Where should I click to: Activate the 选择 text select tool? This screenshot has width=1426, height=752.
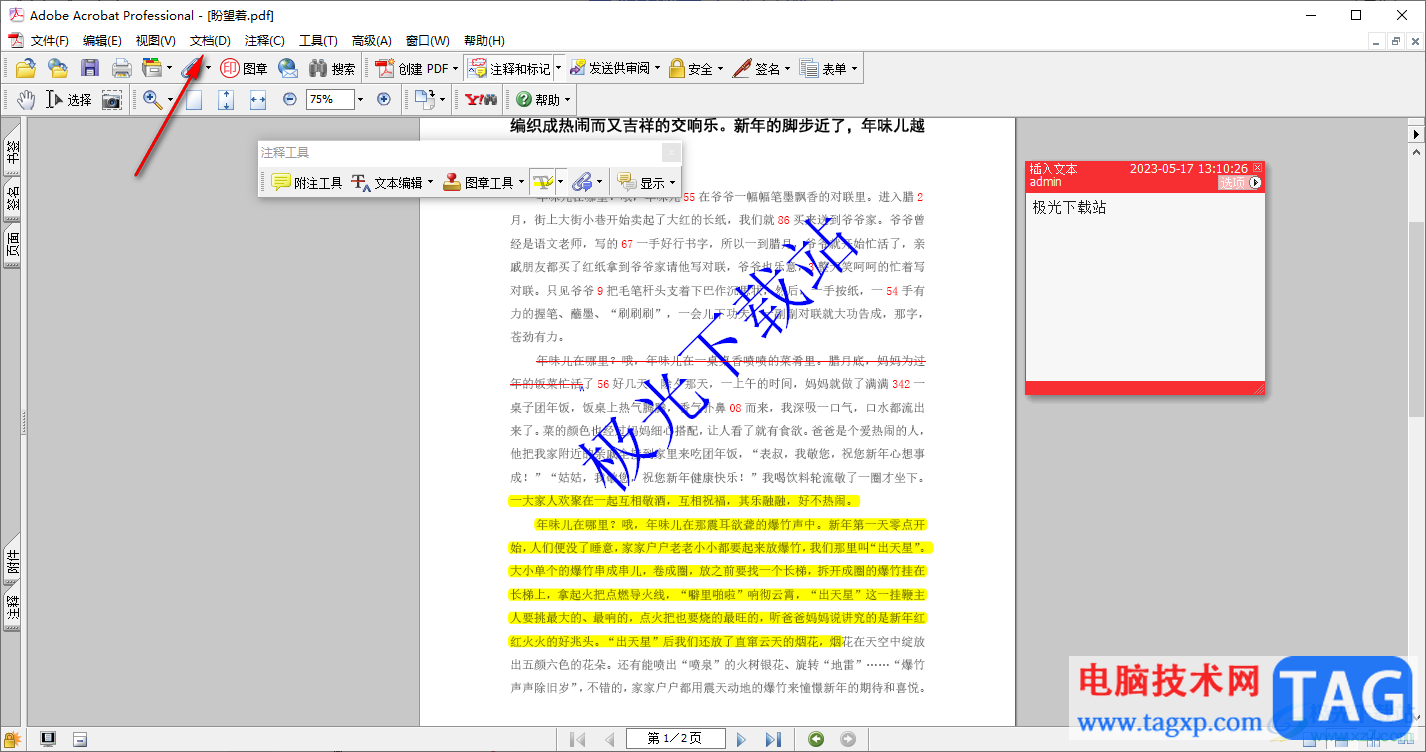(69, 100)
